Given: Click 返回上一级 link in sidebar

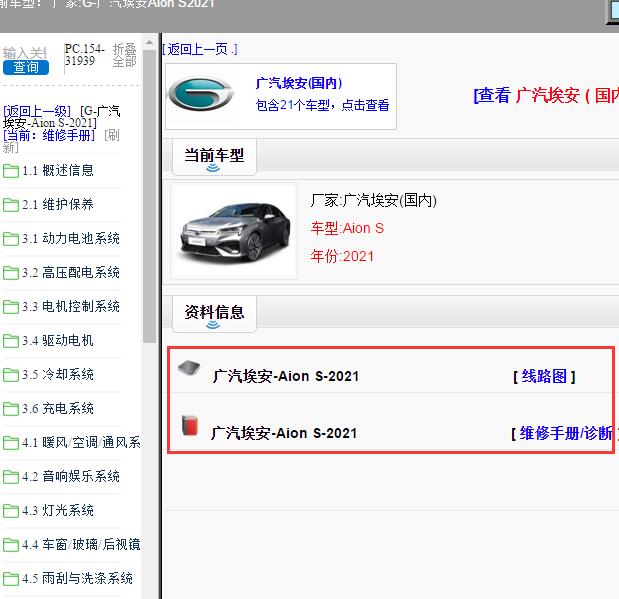Looking at the screenshot, I should 37,111.
